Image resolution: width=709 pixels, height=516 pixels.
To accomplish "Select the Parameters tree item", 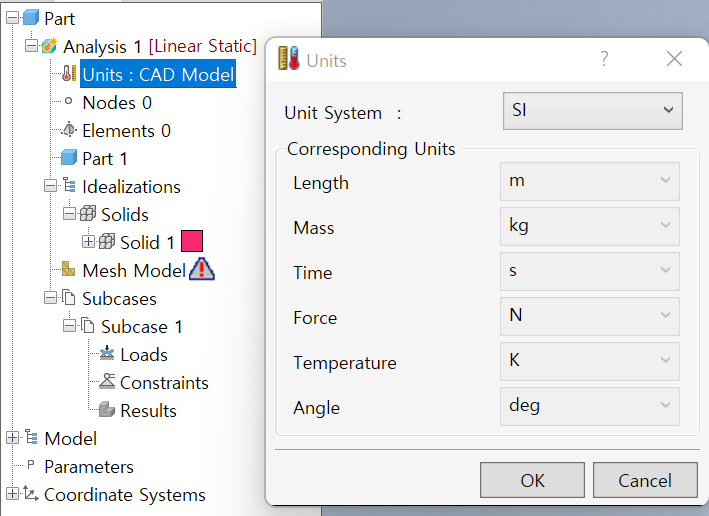I will point(88,466).
